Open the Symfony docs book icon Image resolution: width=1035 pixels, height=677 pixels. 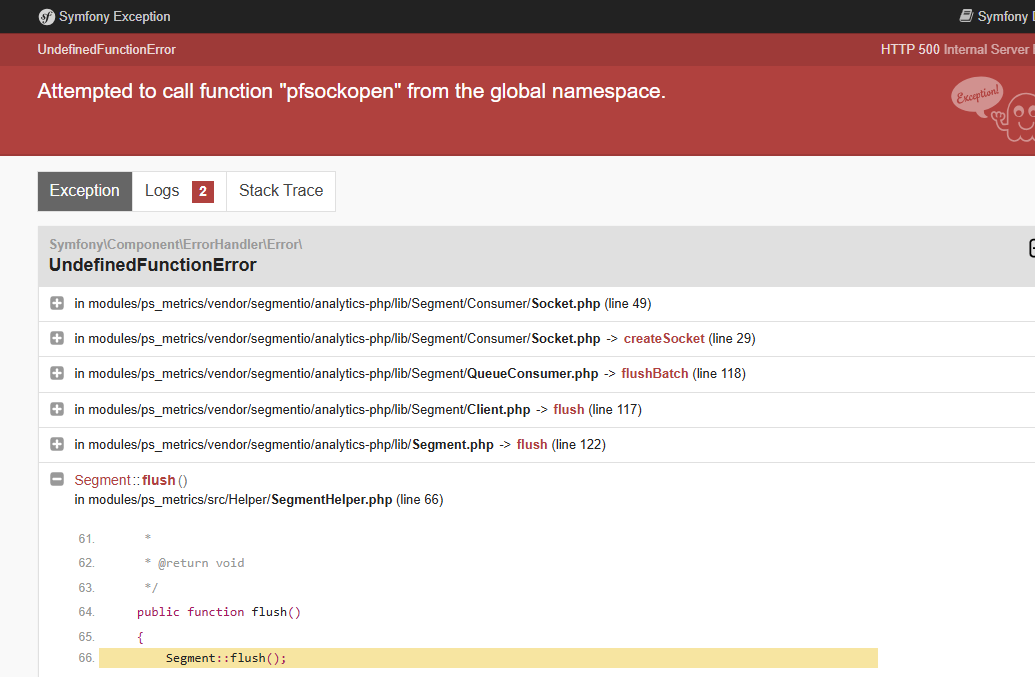(966, 16)
